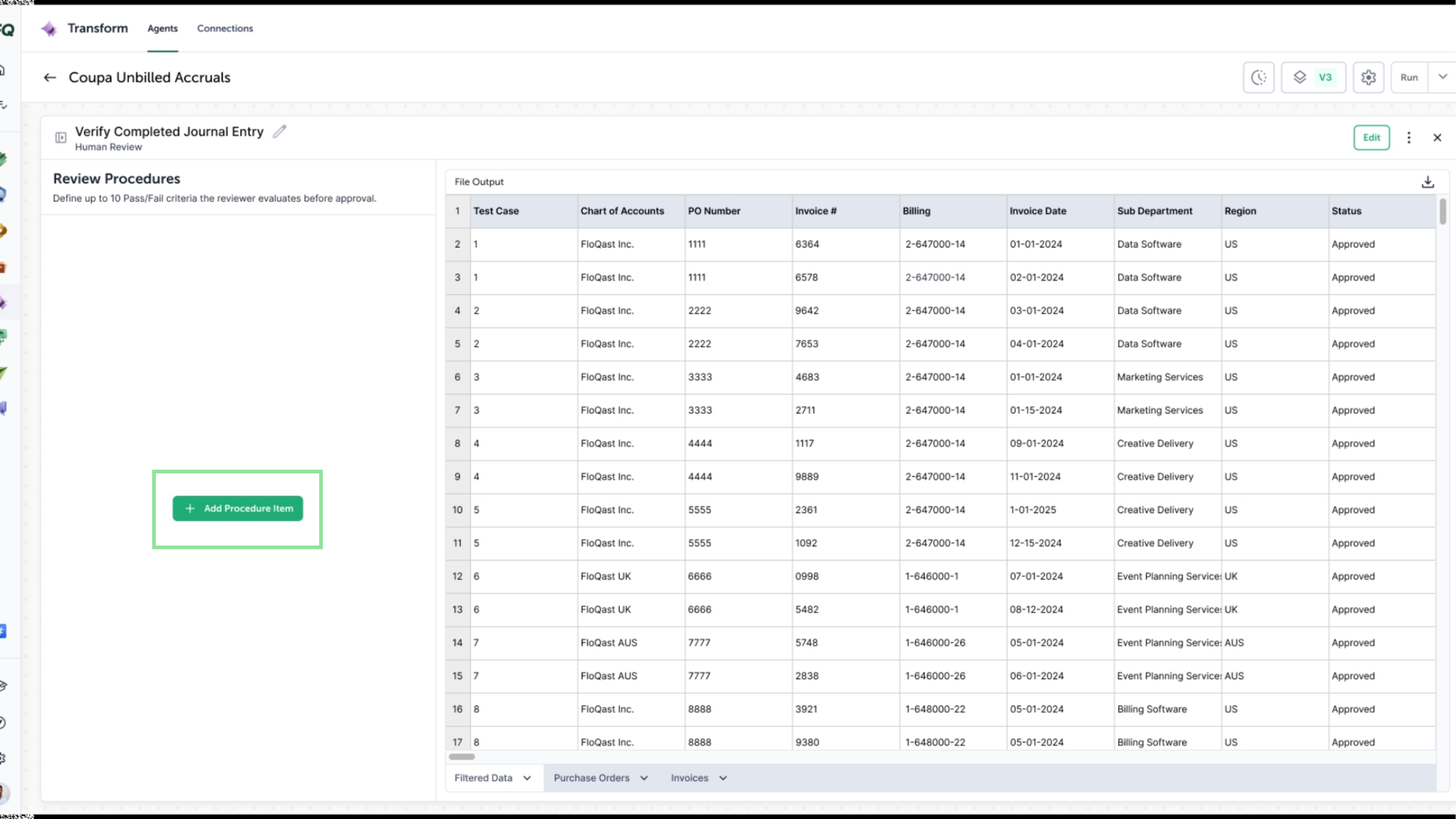
Task: Expand the Run button dropdown arrow
Action: pos(1443,77)
